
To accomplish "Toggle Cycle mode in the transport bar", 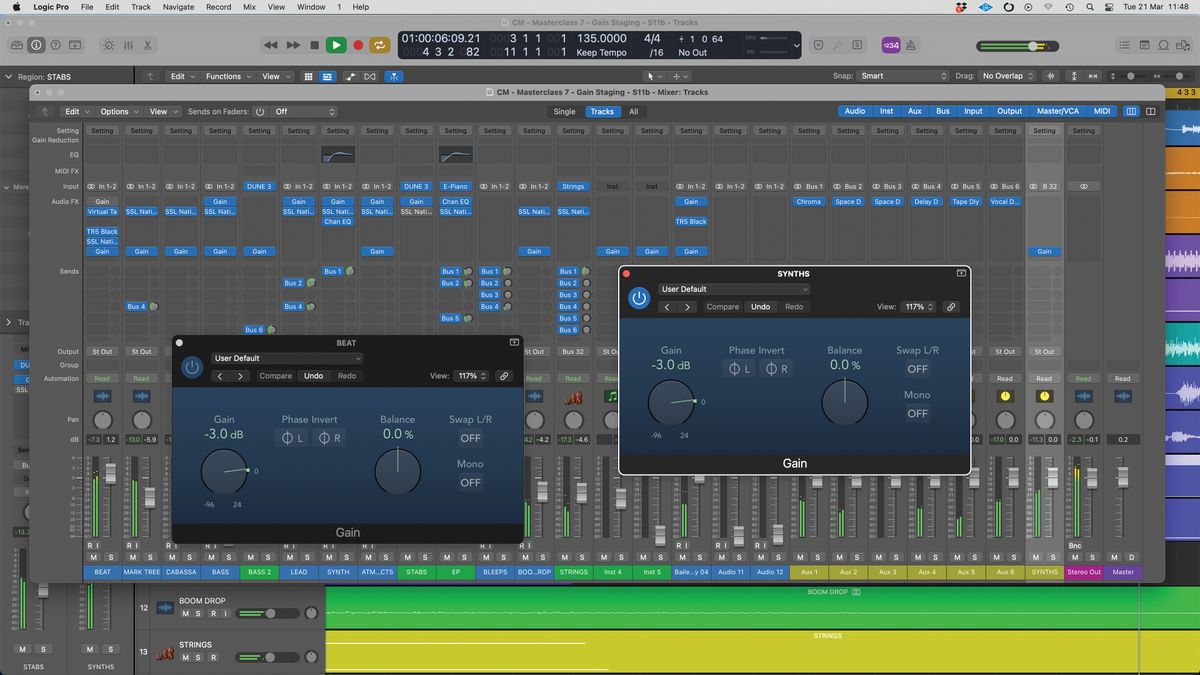I will point(379,45).
